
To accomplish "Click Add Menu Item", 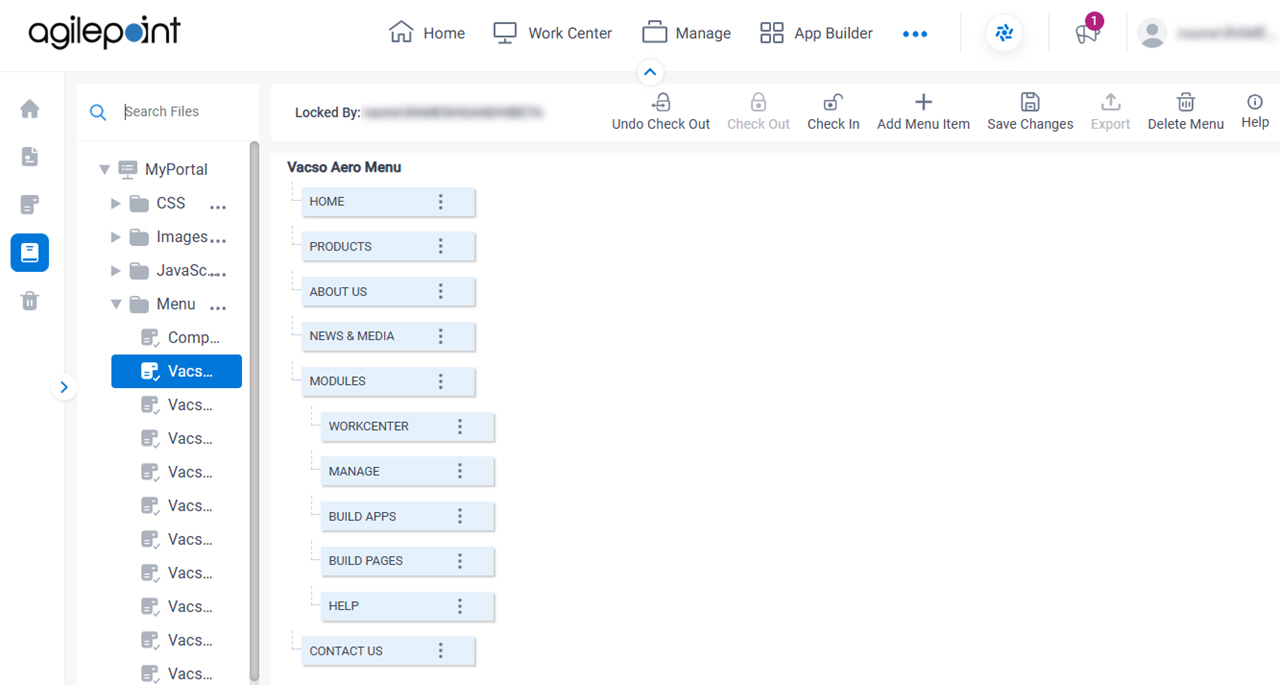I will (x=923, y=112).
